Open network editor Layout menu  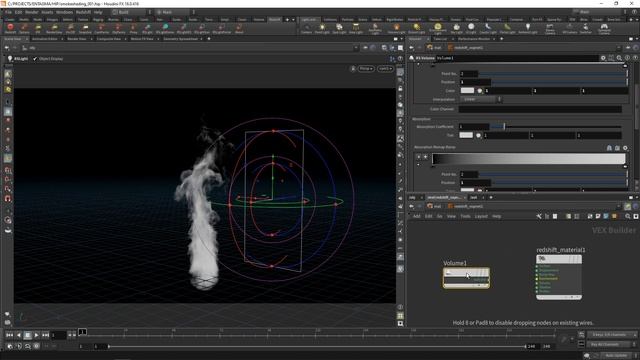pyautogui.click(x=481, y=216)
